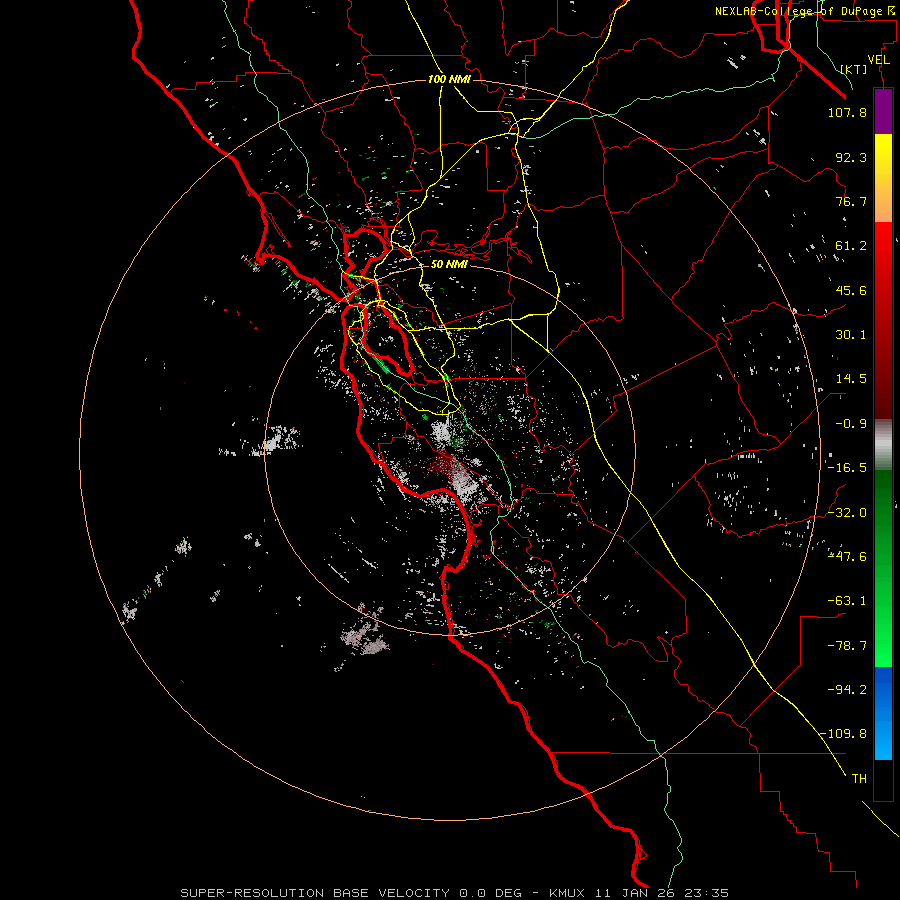Click the 92.3 legend value

click(x=851, y=157)
